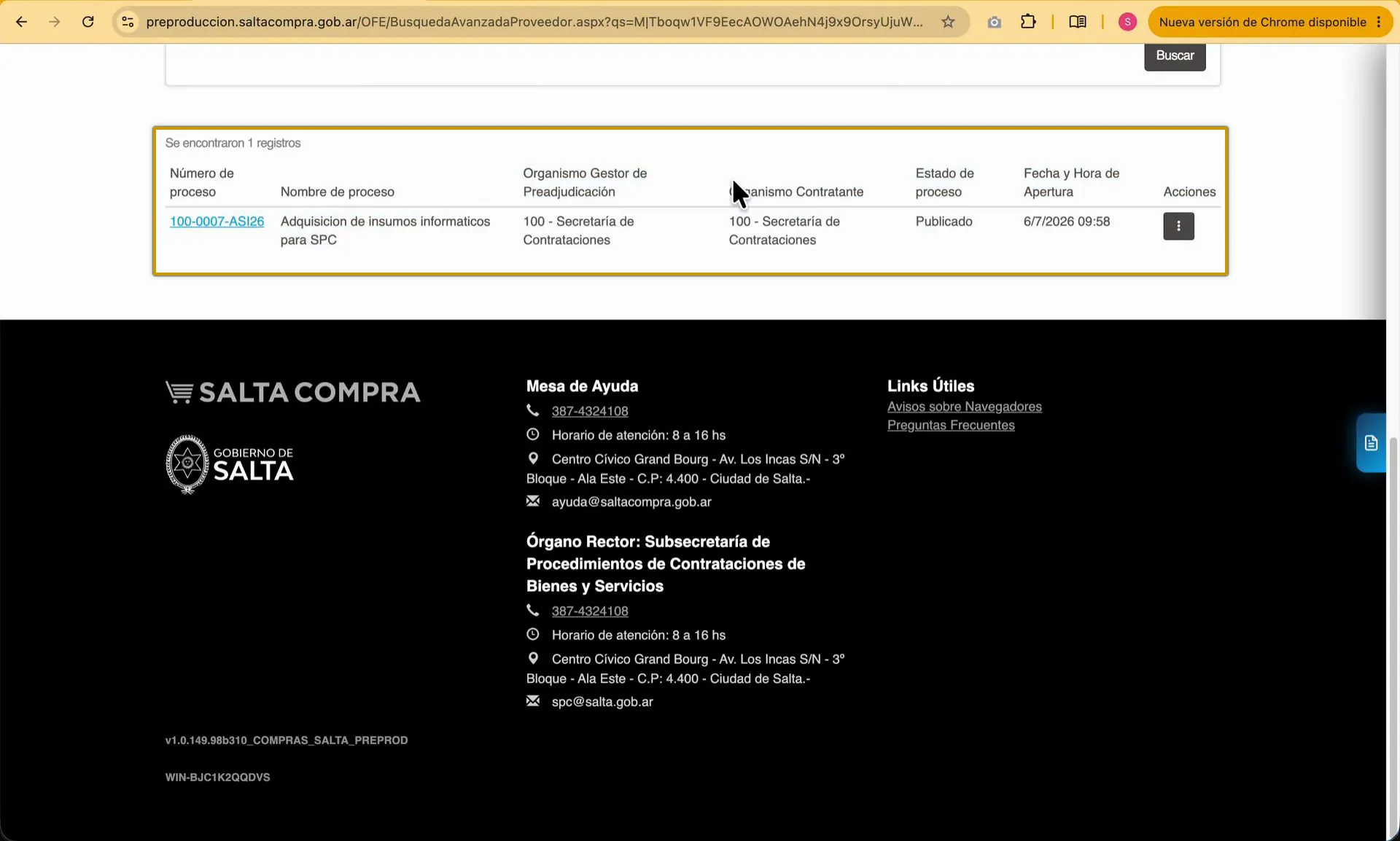
Task: Open the Extensions puzzle icon
Action: (1028, 22)
